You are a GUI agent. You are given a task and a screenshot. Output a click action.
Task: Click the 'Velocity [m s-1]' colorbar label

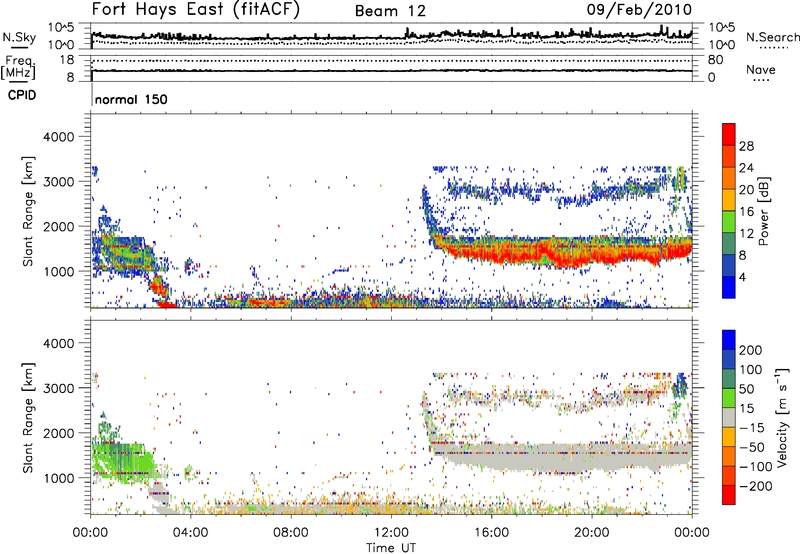(x=783, y=417)
